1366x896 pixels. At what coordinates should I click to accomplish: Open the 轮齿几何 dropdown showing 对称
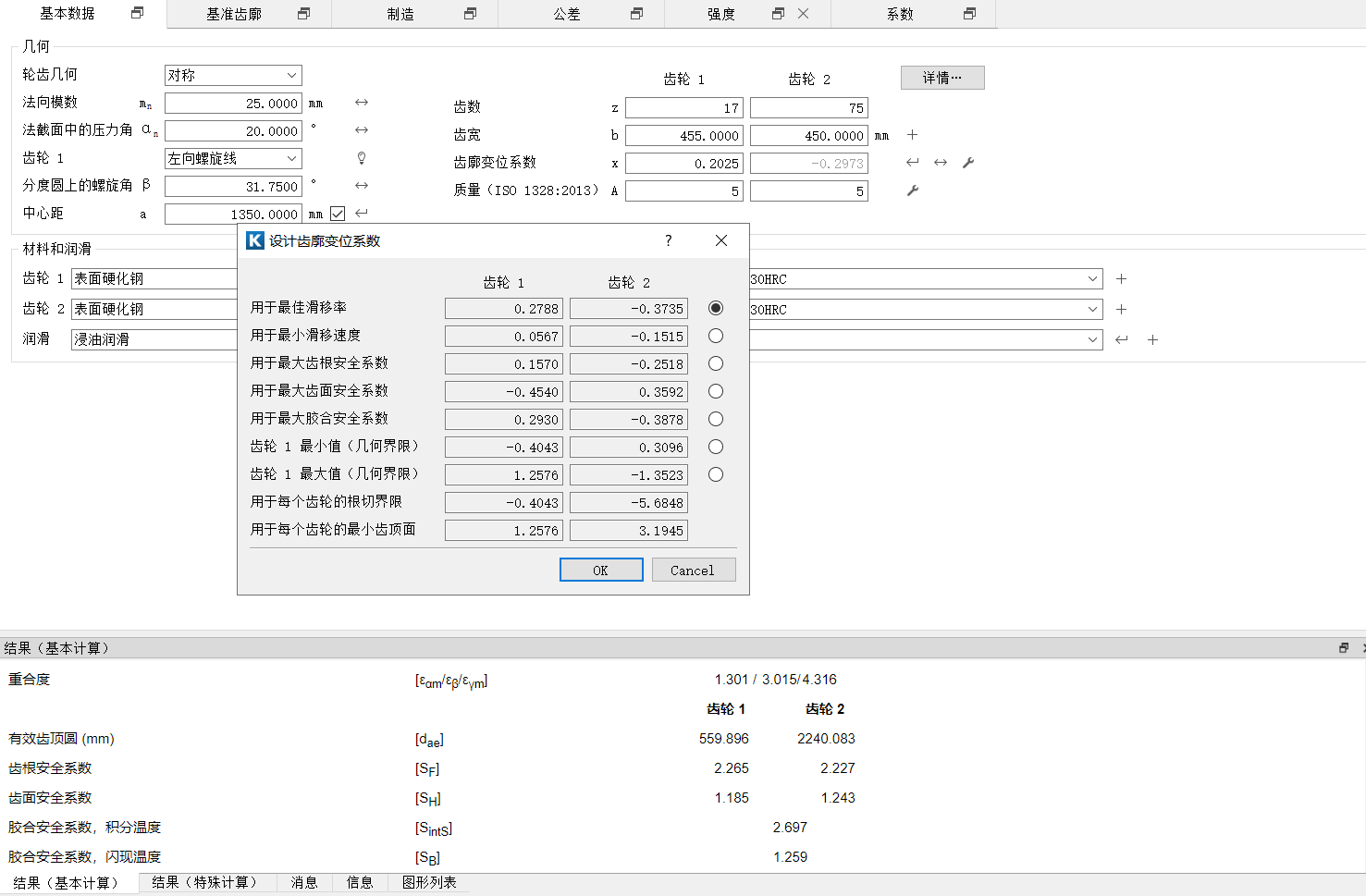click(x=233, y=75)
